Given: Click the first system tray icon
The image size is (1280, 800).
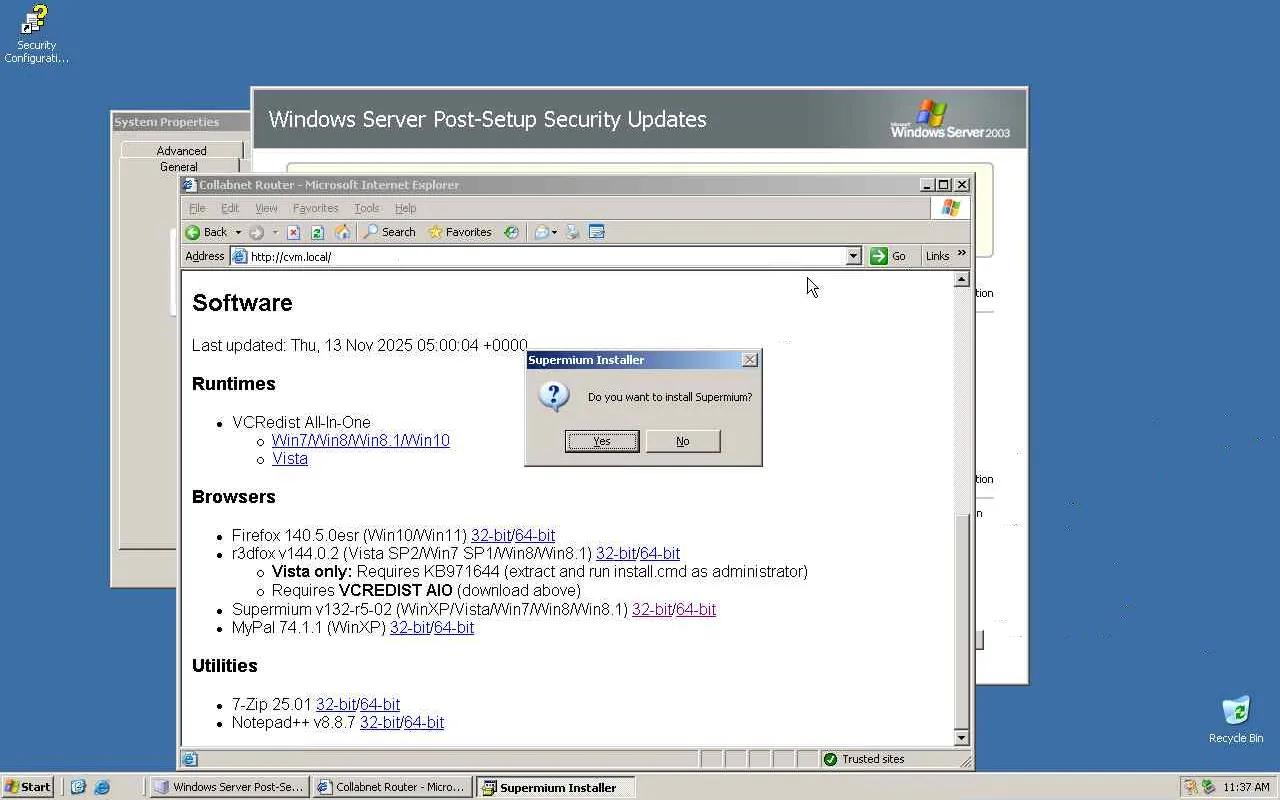Looking at the screenshot, I should (1190, 787).
